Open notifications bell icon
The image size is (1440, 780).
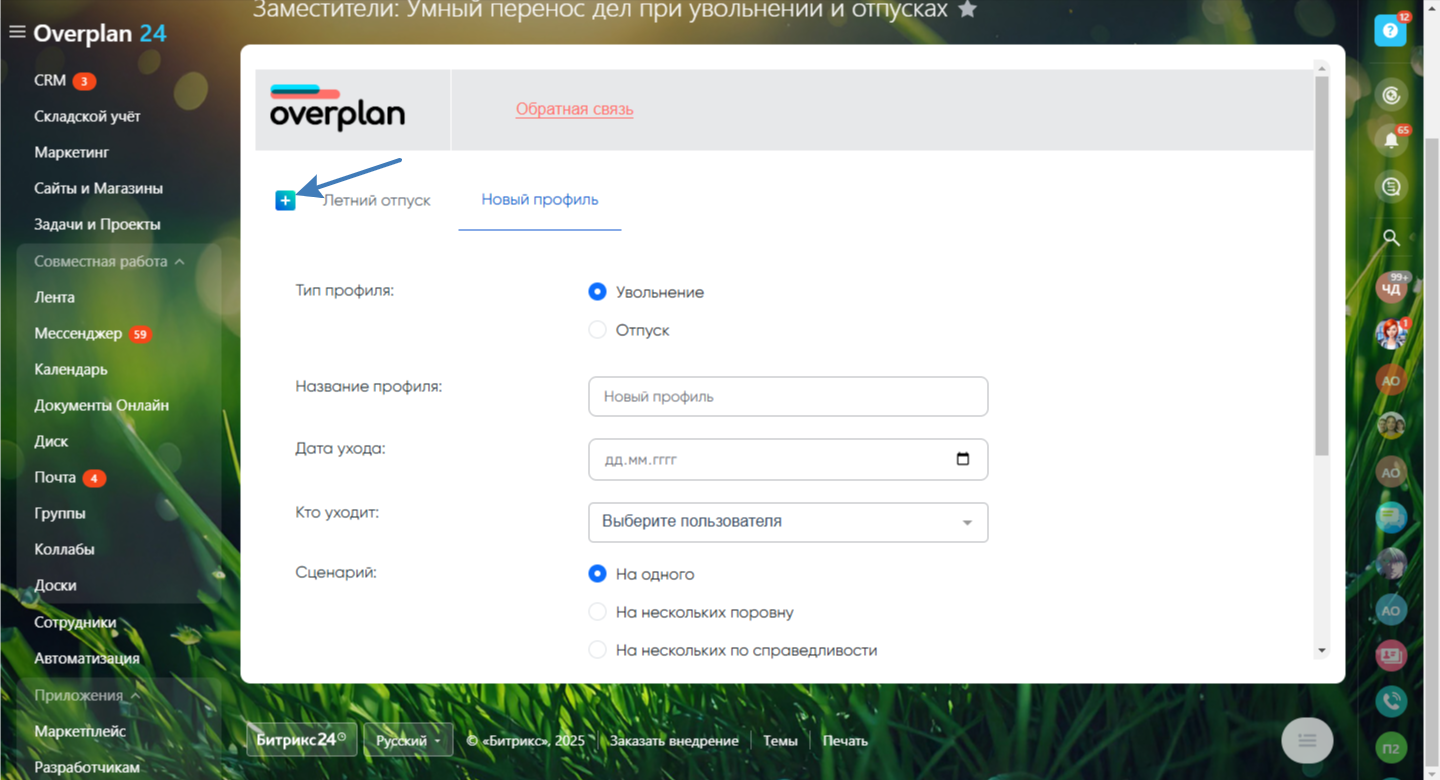[1390, 140]
